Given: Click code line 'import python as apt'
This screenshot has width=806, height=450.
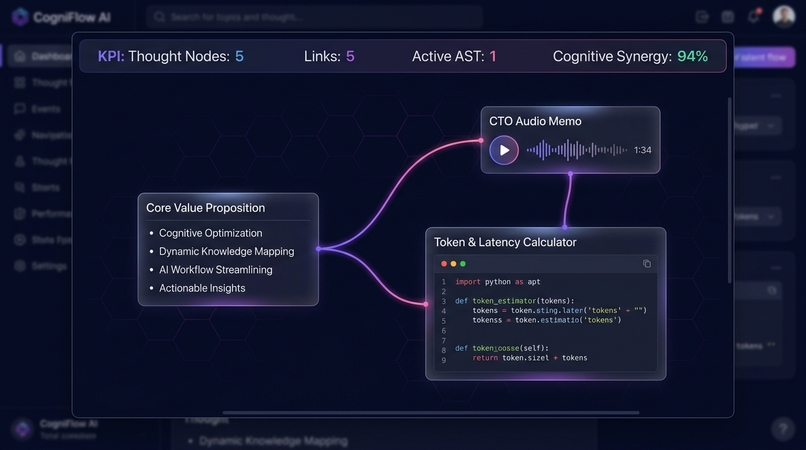Looking at the screenshot, I should click(x=498, y=282).
